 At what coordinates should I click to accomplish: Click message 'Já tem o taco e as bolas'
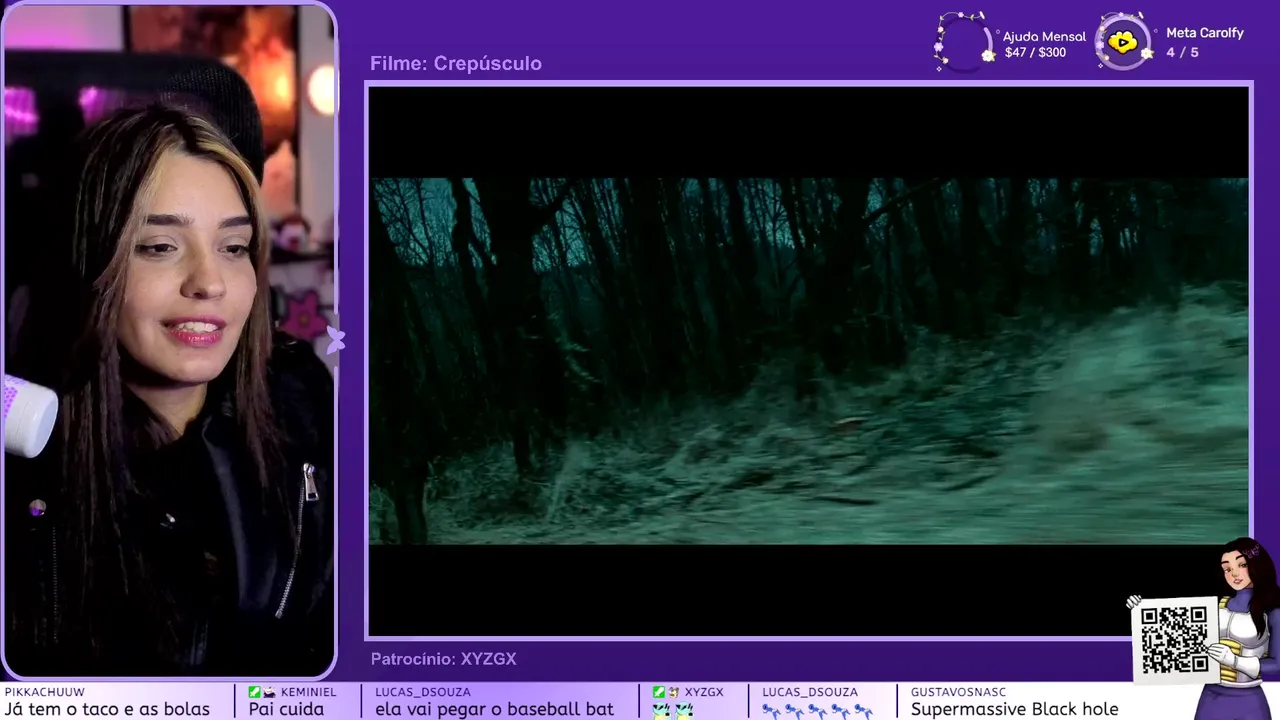click(x=107, y=709)
